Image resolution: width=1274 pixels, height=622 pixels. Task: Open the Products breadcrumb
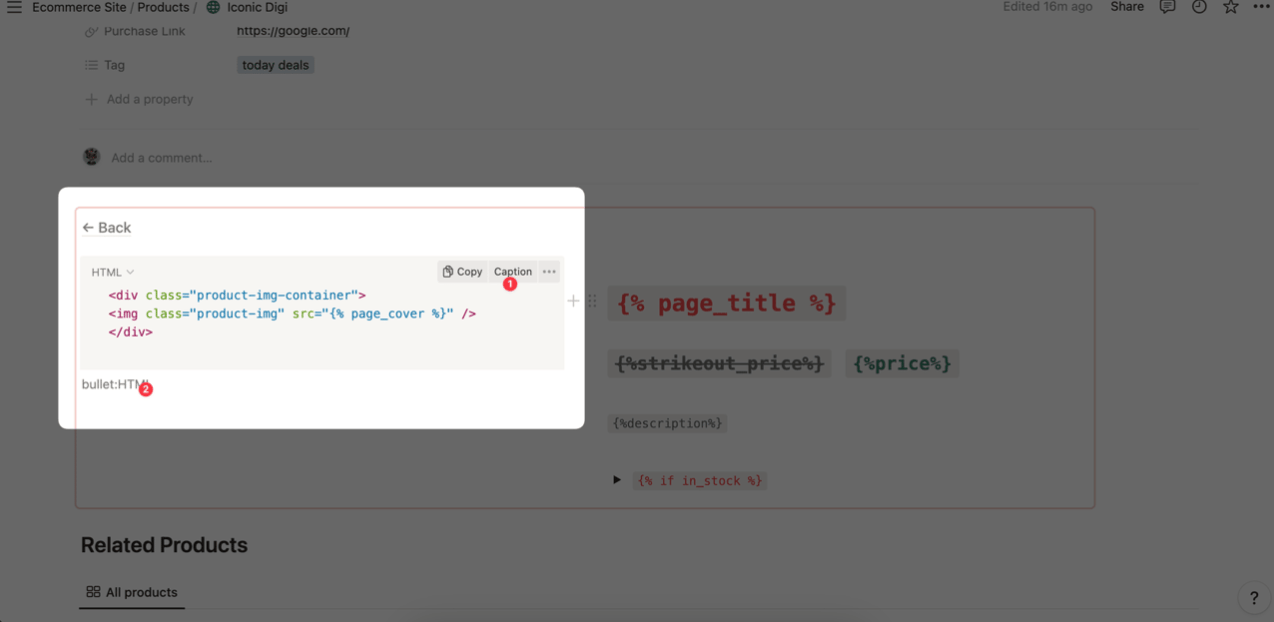point(163,7)
